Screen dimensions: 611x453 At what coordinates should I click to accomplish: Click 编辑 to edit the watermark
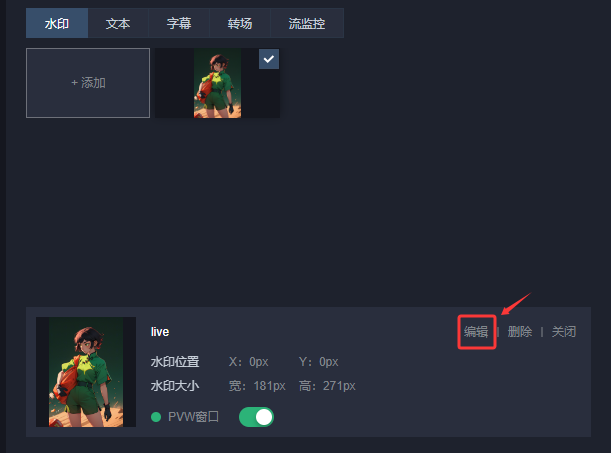[x=476, y=332]
